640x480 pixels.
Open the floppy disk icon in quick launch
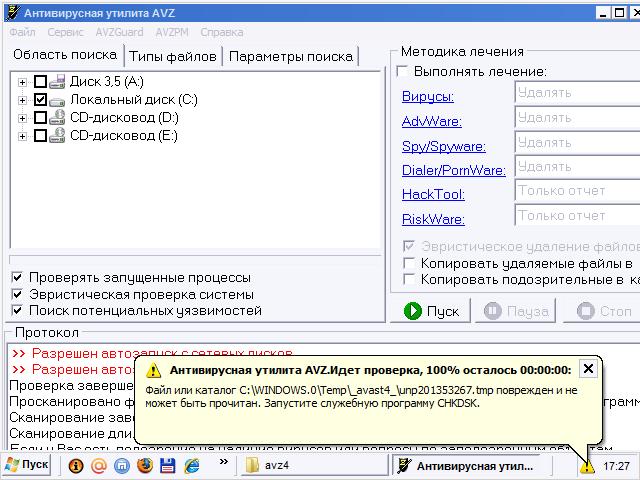pos(168,466)
